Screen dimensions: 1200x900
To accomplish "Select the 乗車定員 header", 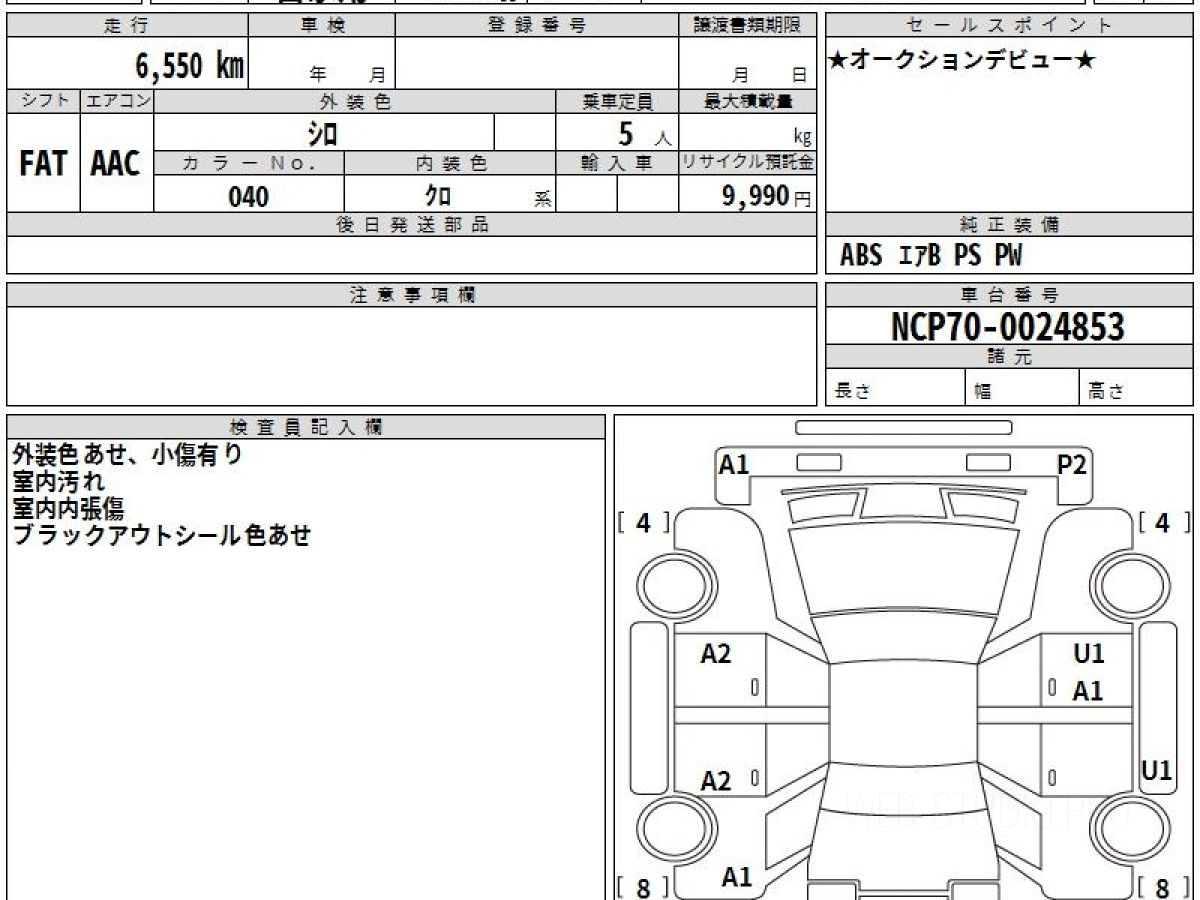I will click(617, 101).
